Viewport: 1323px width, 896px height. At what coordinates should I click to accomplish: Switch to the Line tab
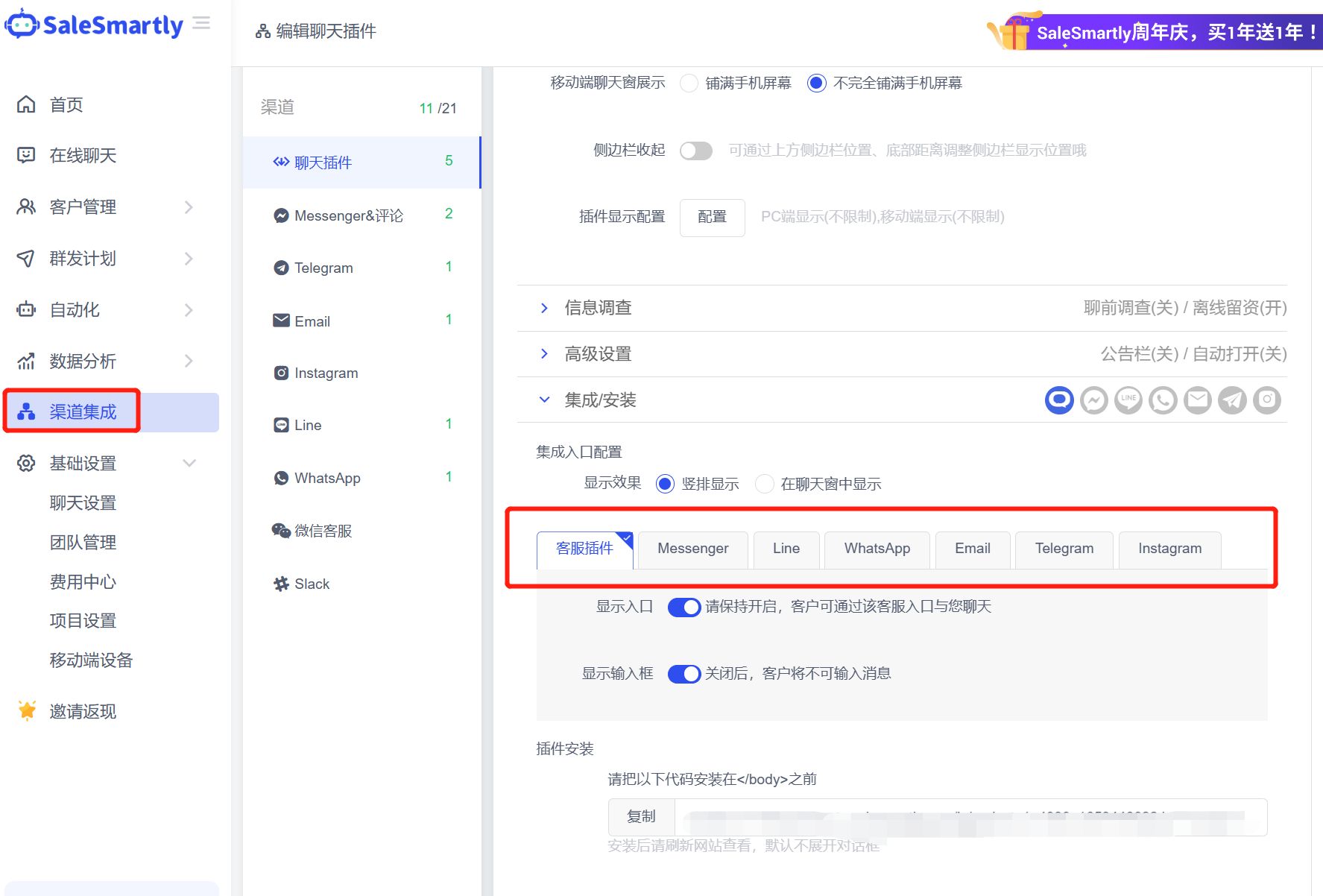point(786,549)
